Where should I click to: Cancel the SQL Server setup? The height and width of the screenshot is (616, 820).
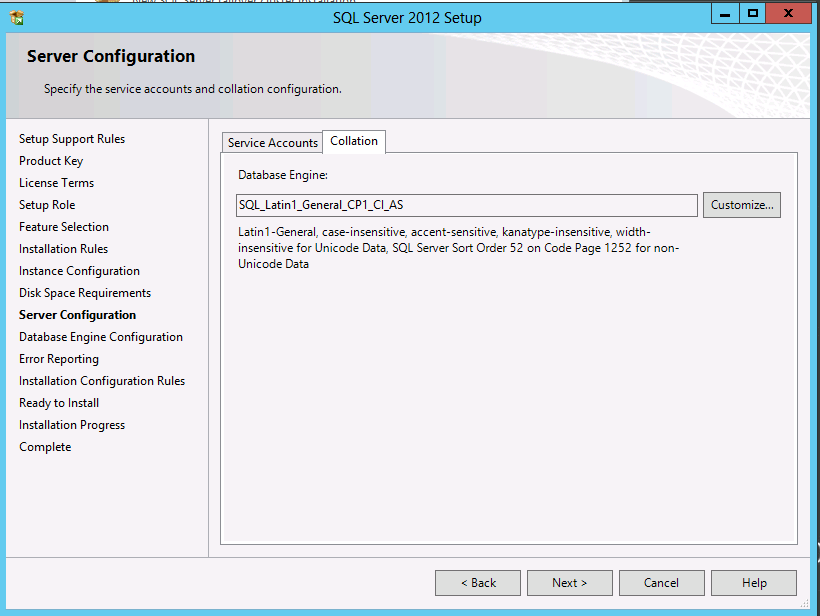pyautogui.click(x=662, y=583)
